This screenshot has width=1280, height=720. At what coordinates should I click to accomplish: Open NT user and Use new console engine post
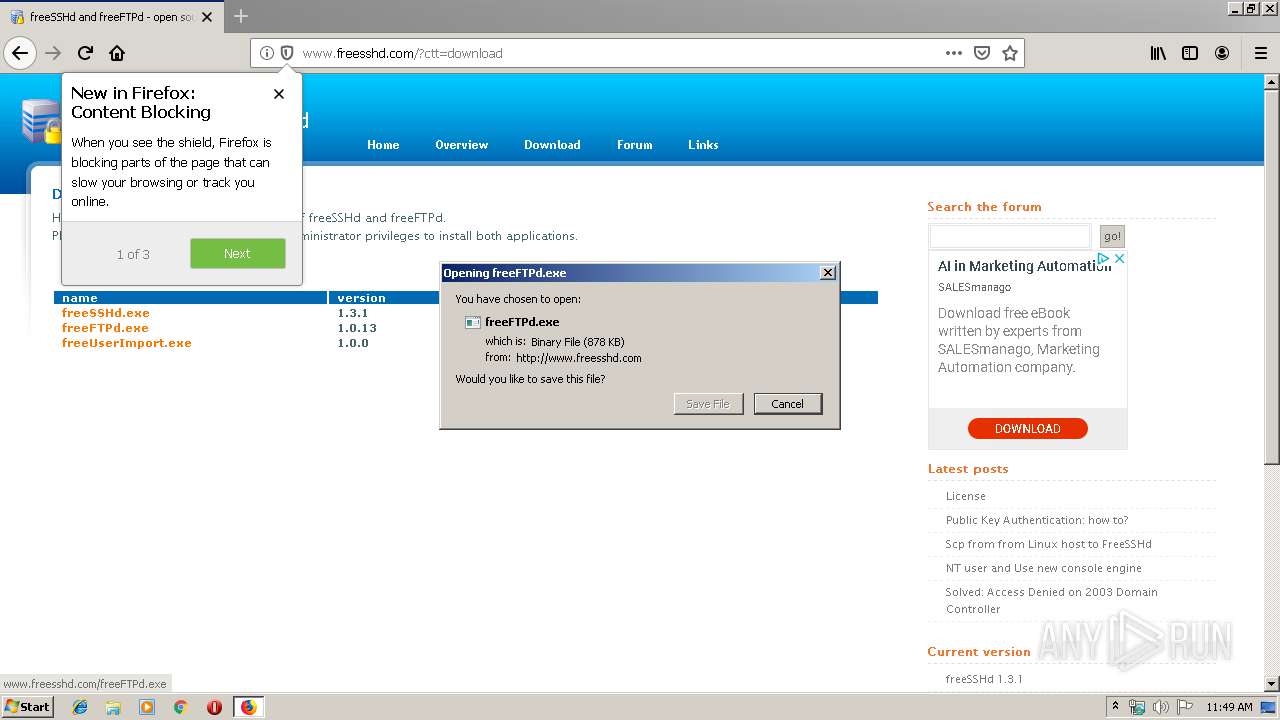[x=1044, y=568]
